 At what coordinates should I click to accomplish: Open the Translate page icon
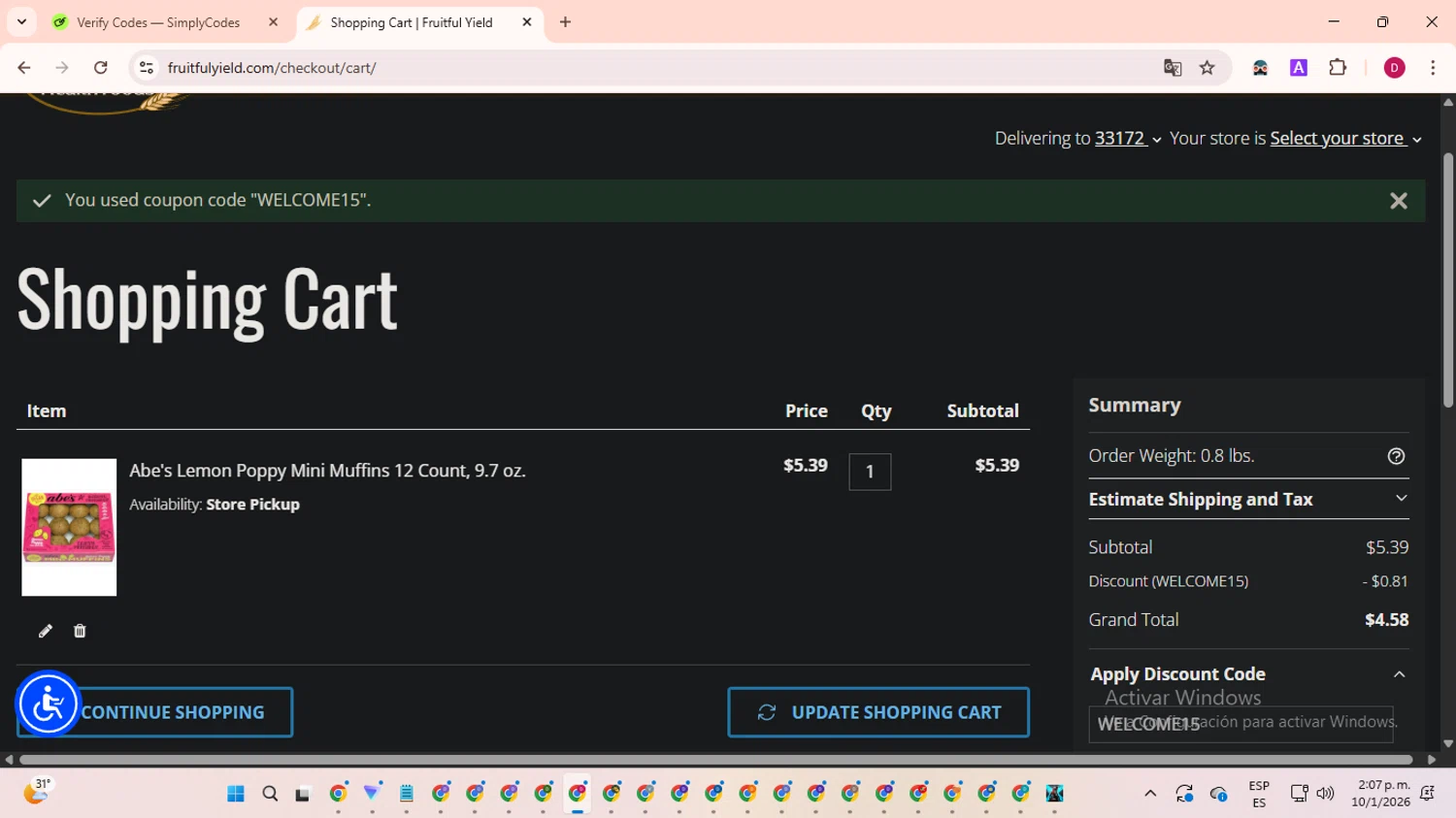(x=1173, y=68)
